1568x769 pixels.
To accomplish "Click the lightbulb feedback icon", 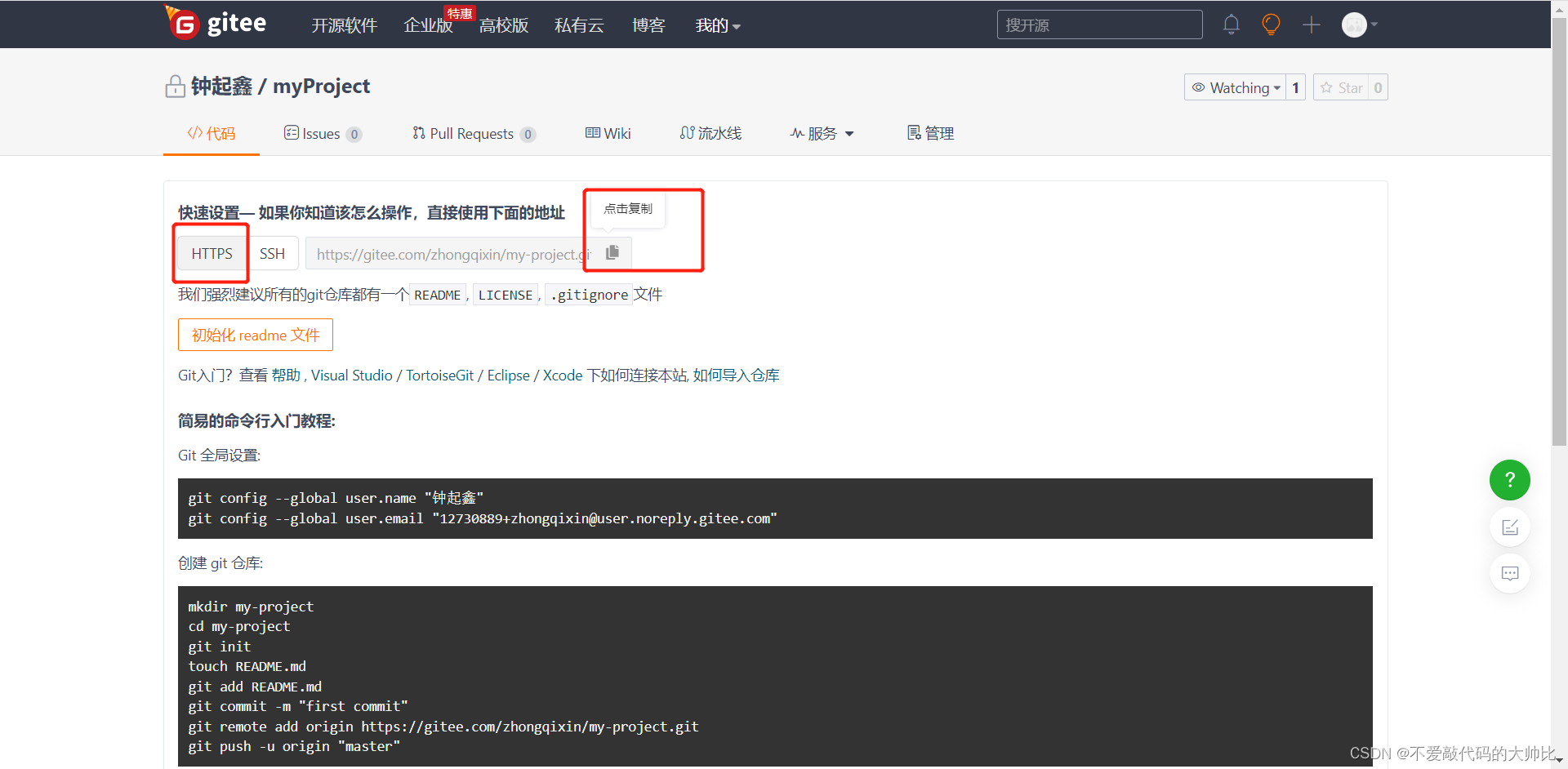I will 1270,24.
